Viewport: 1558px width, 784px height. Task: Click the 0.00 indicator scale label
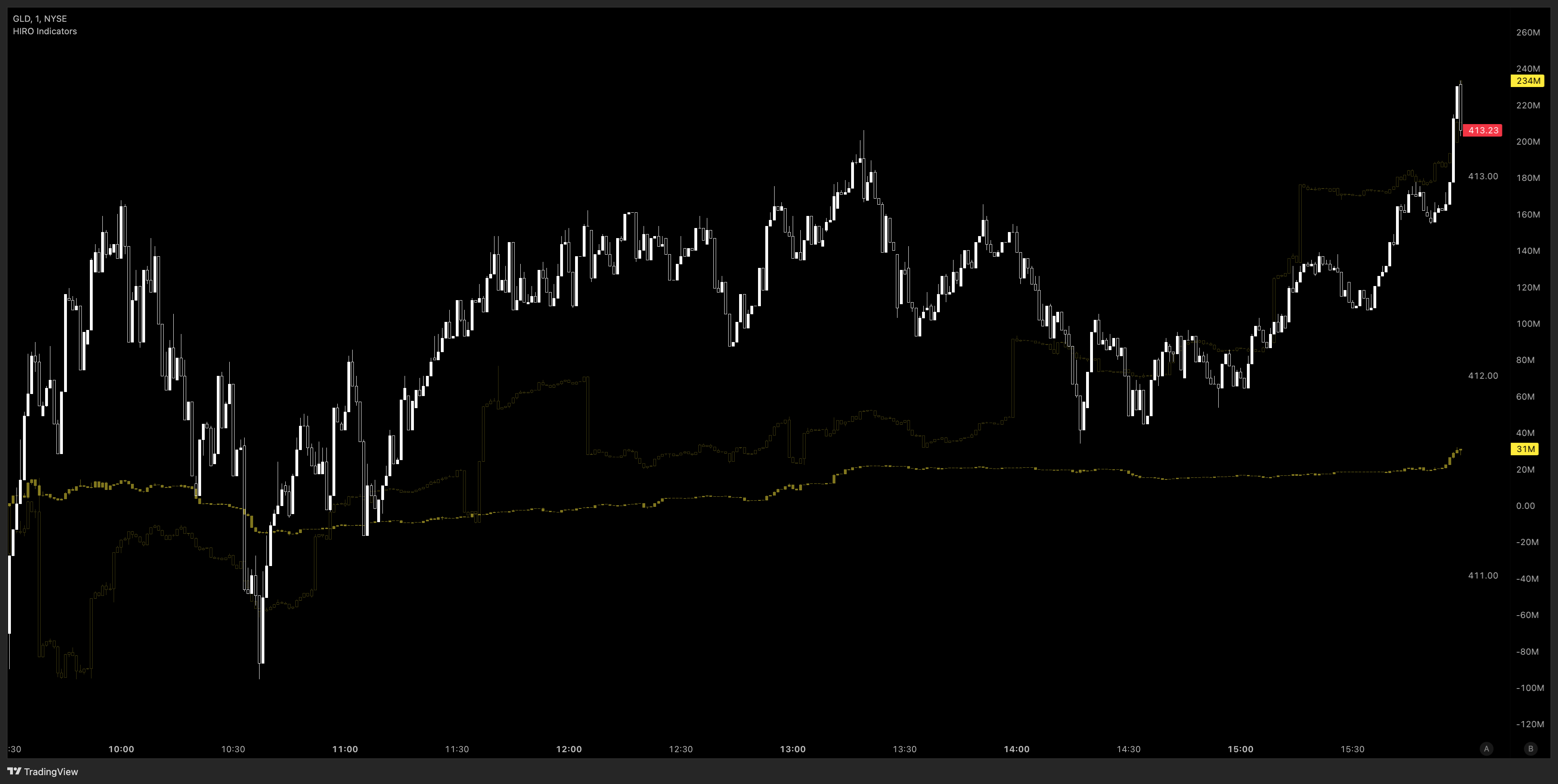coord(1525,506)
